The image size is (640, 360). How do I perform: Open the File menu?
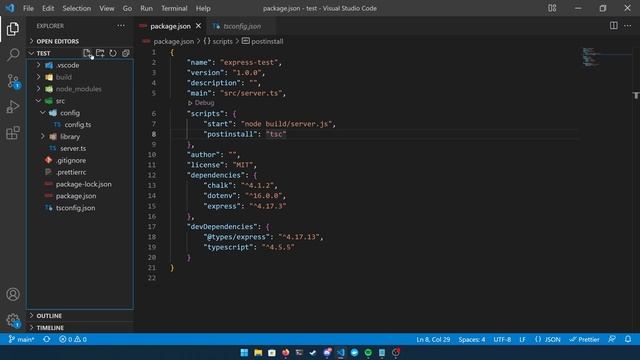[x=28, y=8]
